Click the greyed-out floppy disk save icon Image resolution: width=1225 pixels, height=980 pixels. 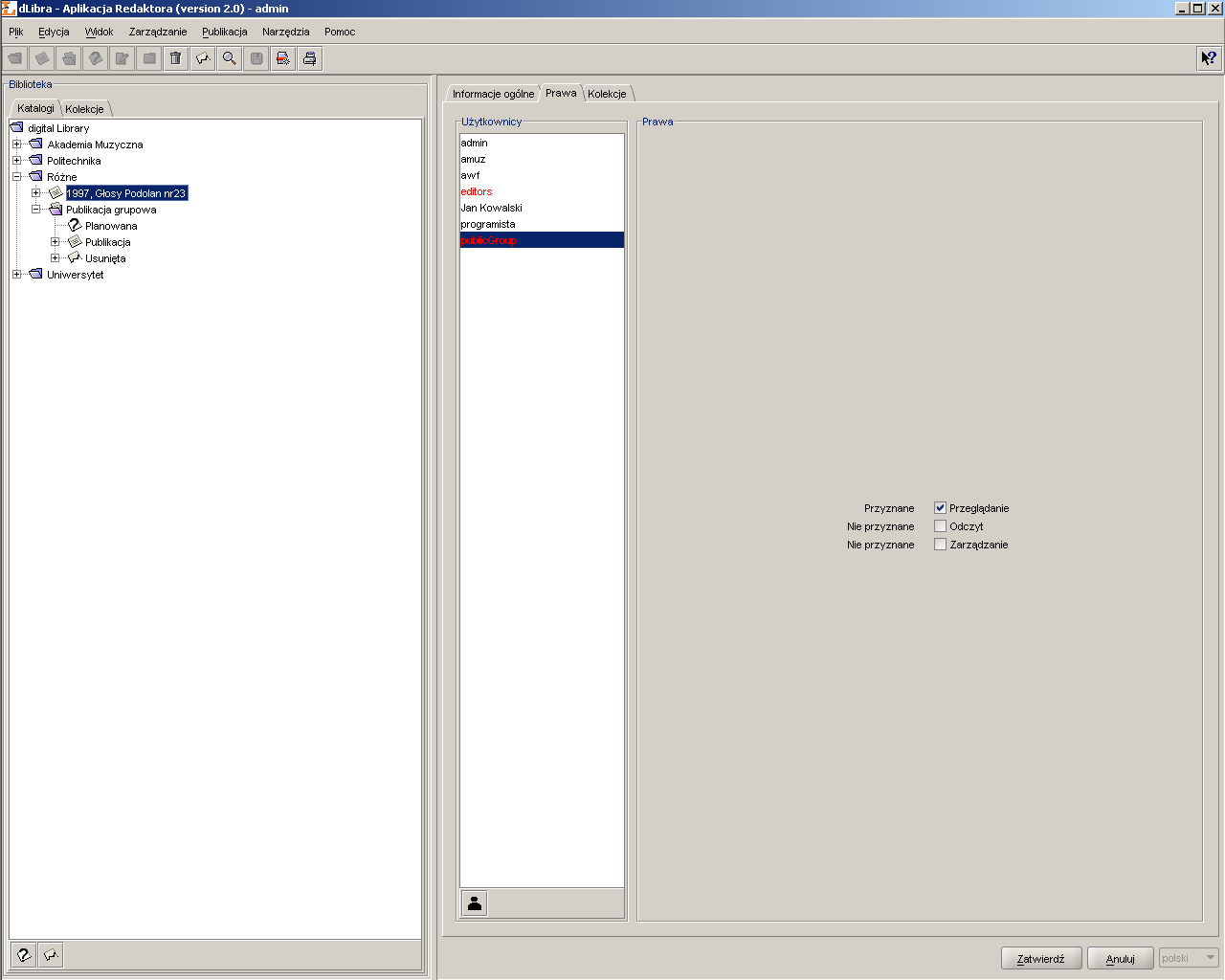[256, 58]
